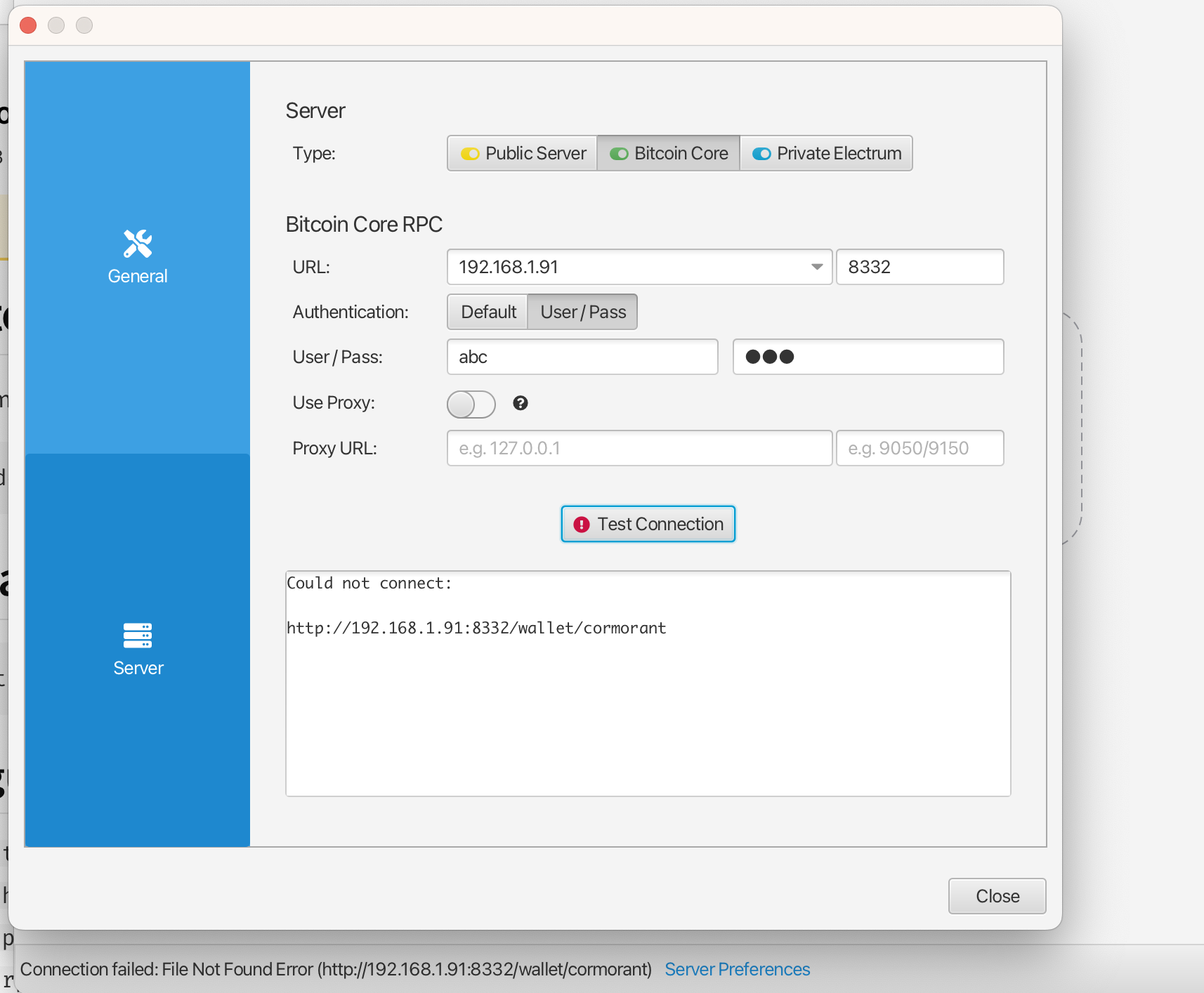Click the Proxy URL placeholder field
The image size is (1204, 993).
tap(639, 448)
